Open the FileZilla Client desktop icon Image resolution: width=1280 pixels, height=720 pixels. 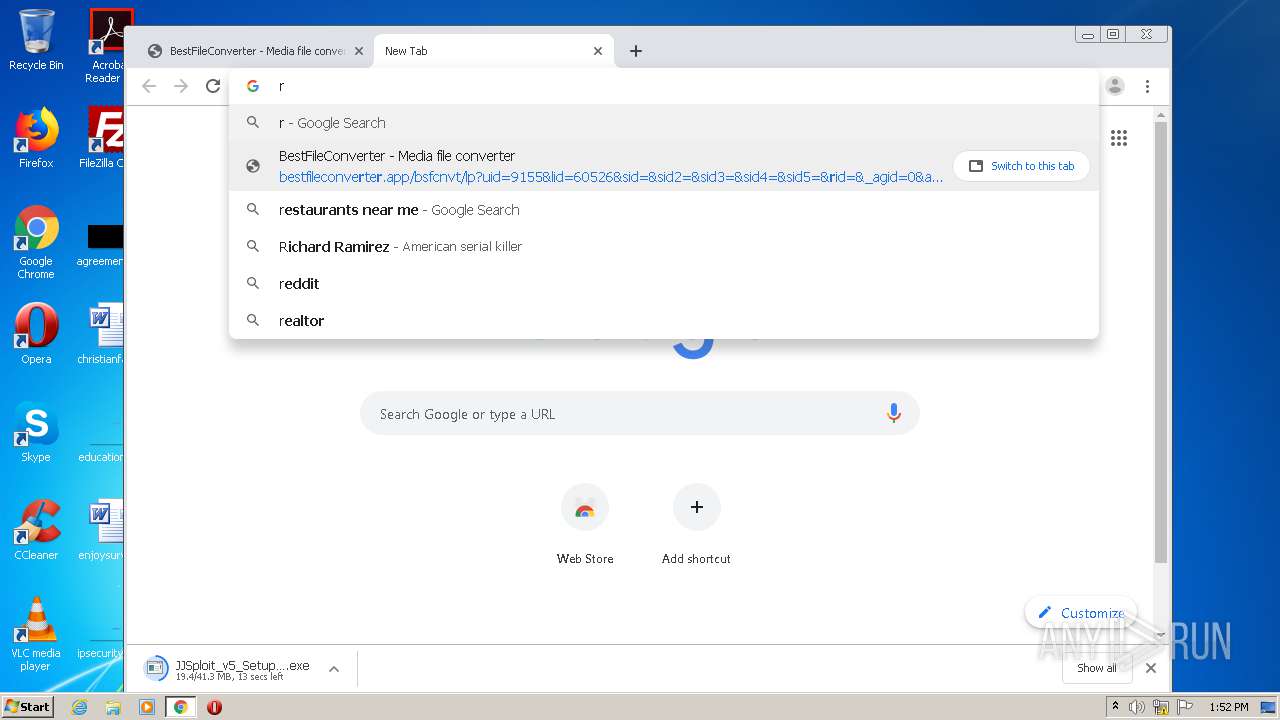[102, 138]
